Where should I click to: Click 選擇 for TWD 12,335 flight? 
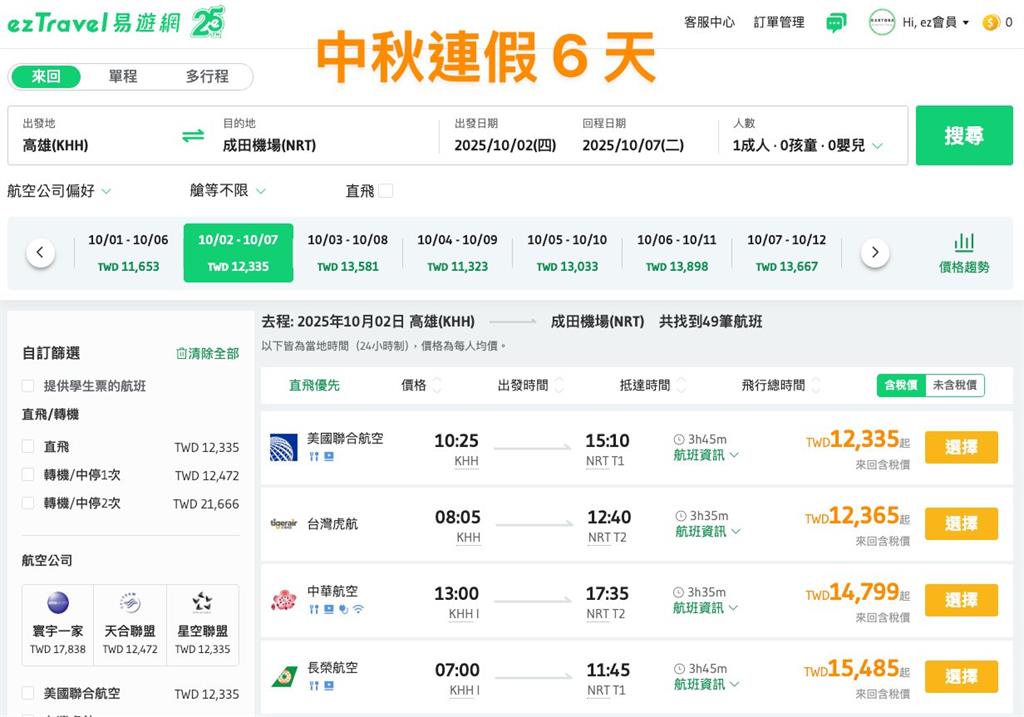point(961,447)
